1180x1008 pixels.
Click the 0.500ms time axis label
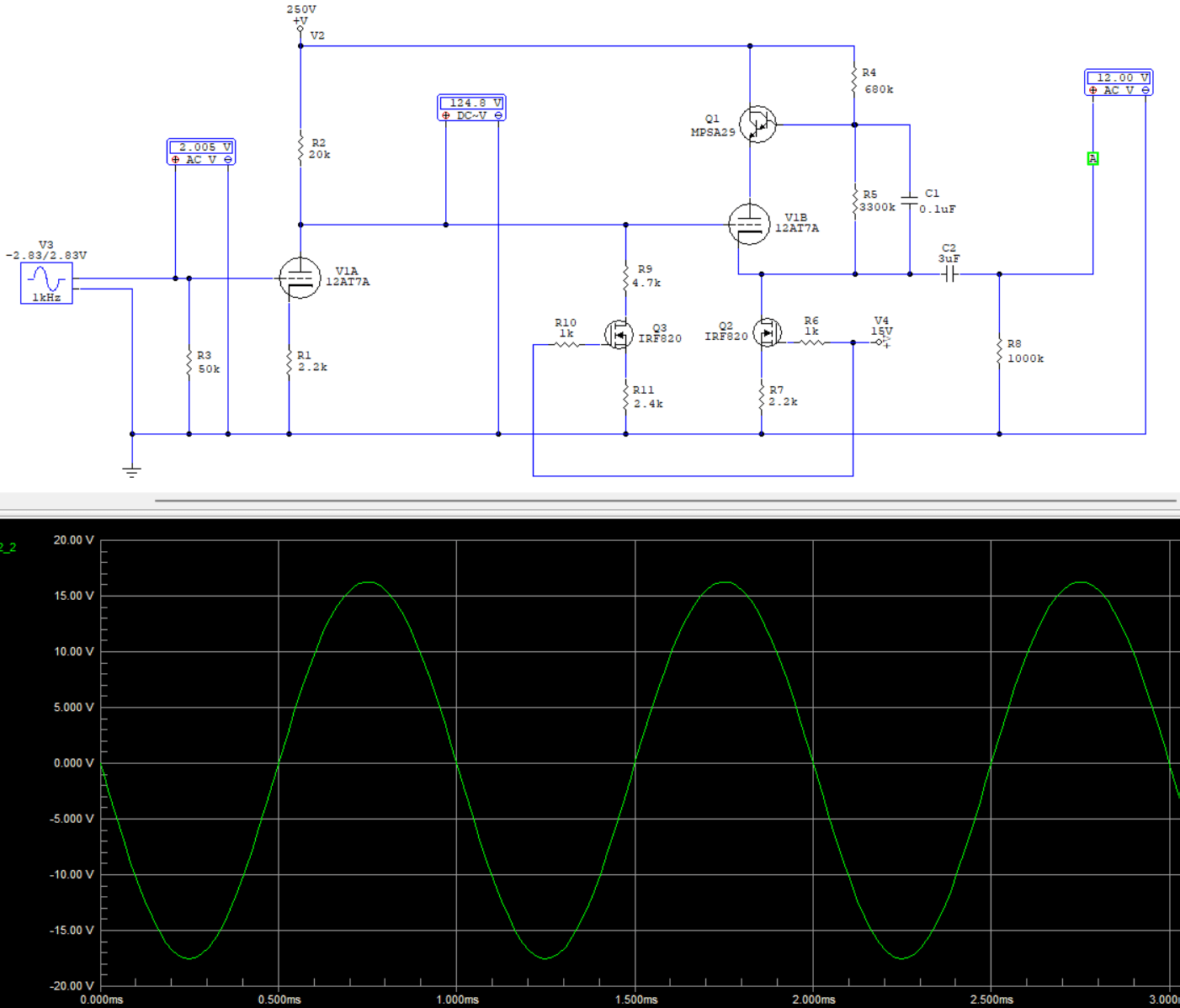pos(279,1000)
